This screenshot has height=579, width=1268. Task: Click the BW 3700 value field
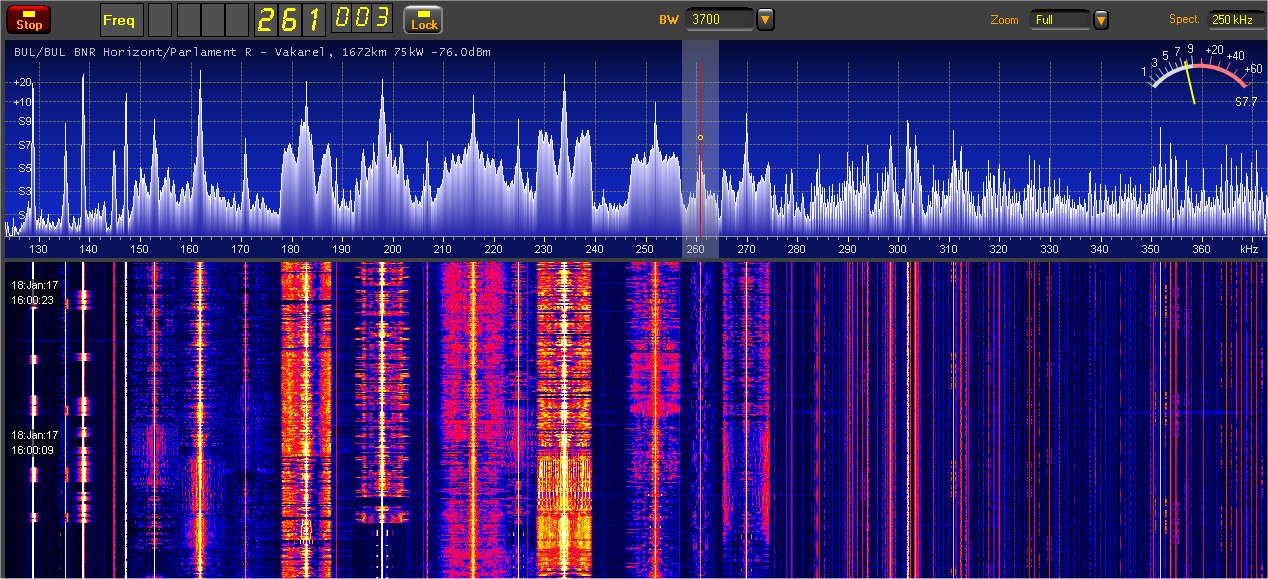pyautogui.click(x=719, y=19)
